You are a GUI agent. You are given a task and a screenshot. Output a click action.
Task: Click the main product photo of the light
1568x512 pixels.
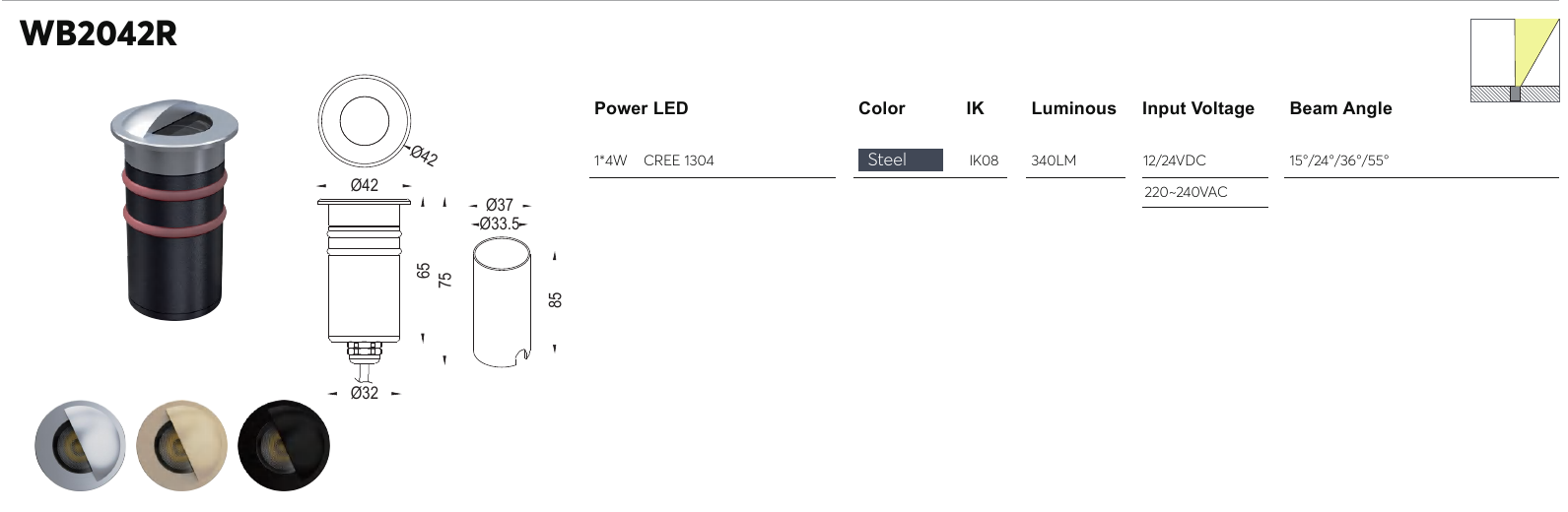(174, 209)
